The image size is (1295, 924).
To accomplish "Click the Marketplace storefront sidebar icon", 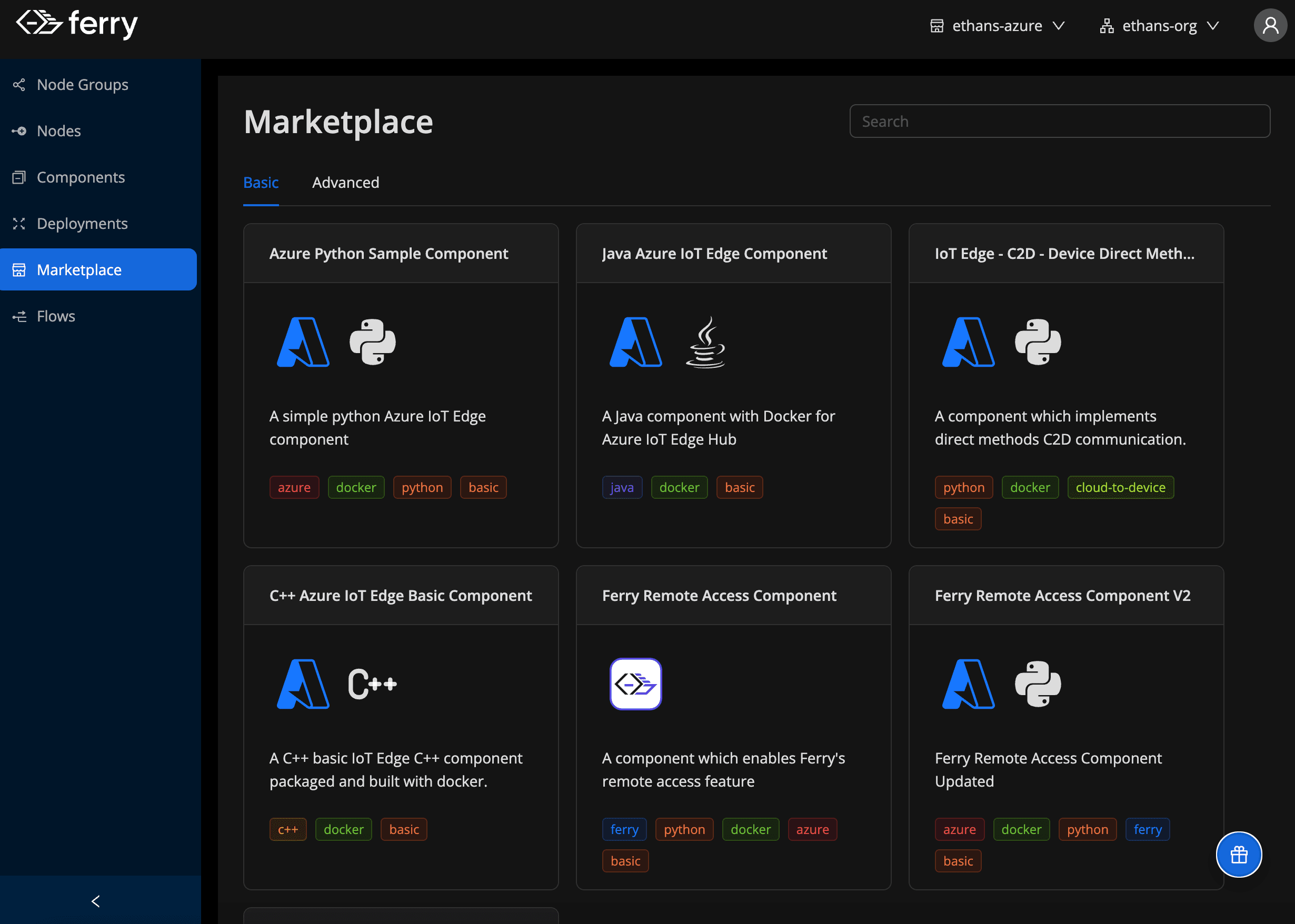I will point(19,270).
